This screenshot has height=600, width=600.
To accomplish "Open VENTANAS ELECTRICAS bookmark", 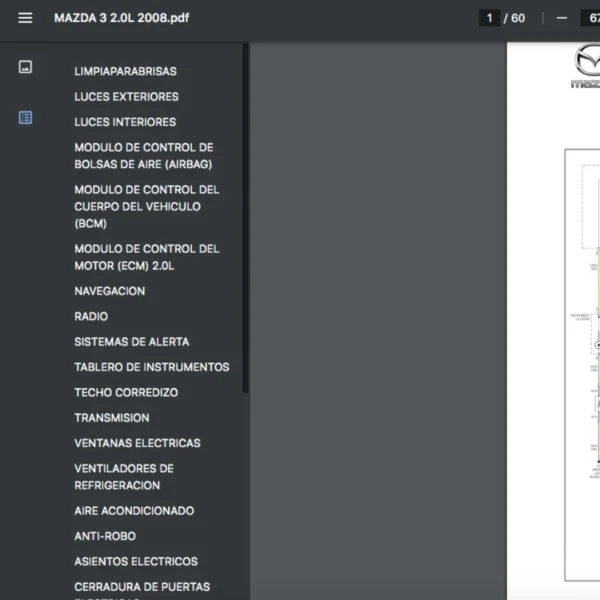I will (x=137, y=443).
